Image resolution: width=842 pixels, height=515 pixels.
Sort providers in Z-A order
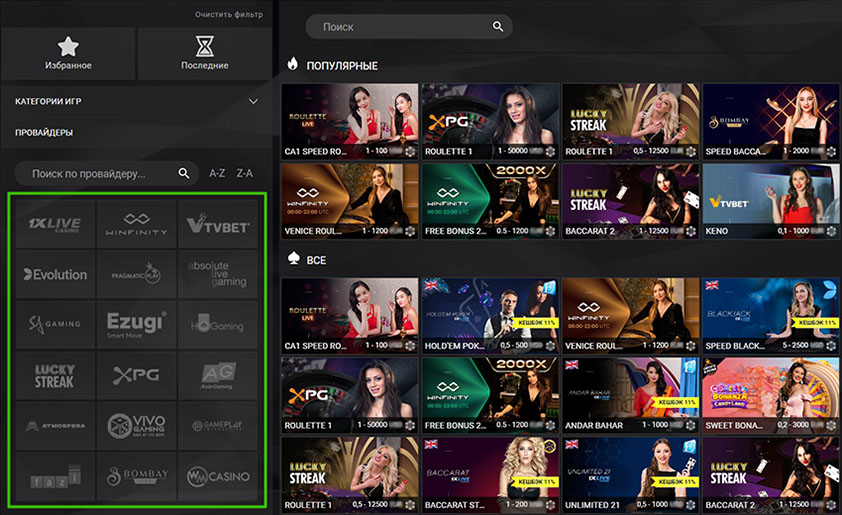click(244, 174)
